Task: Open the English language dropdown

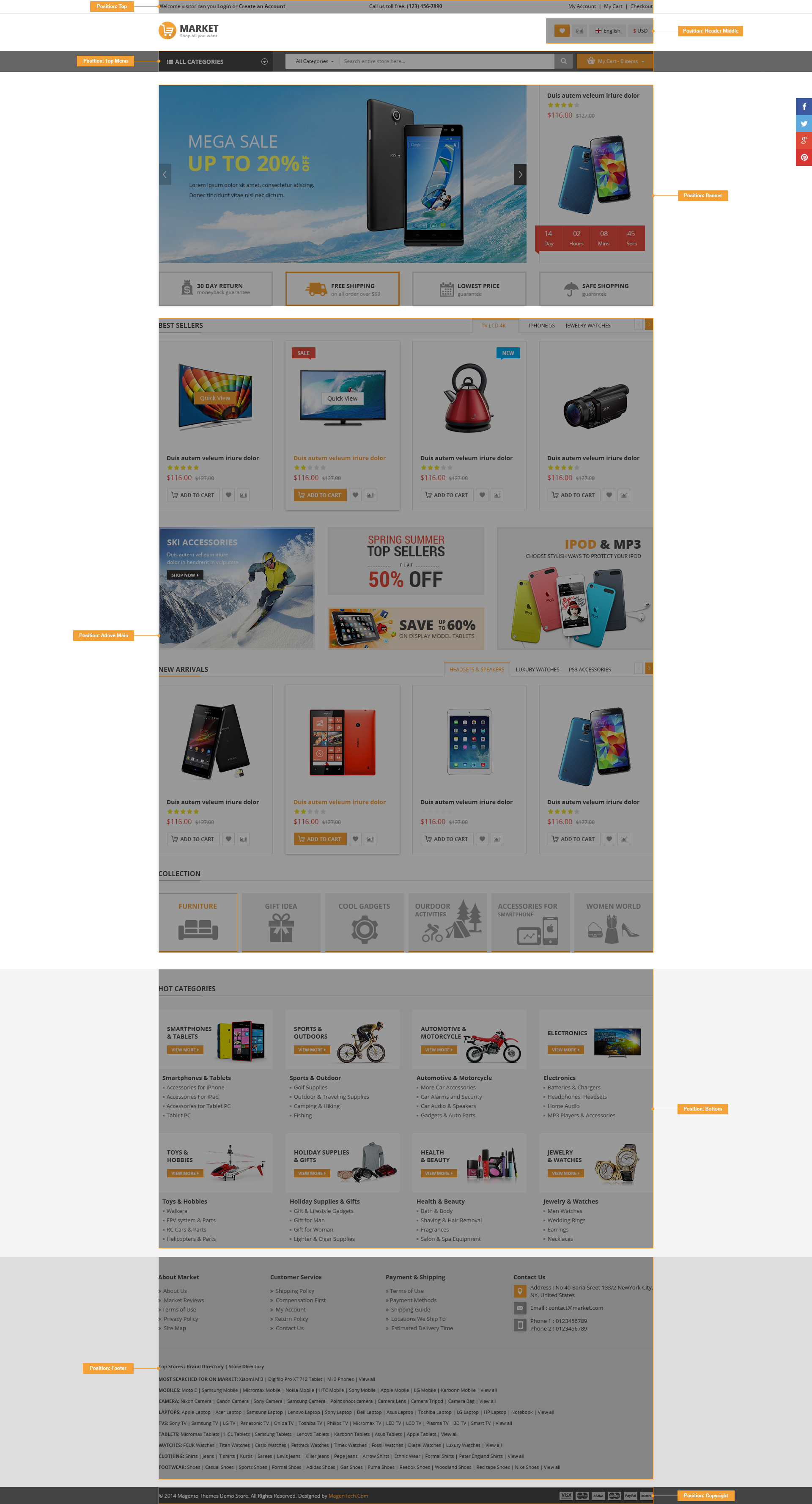Action: click(x=608, y=31)
